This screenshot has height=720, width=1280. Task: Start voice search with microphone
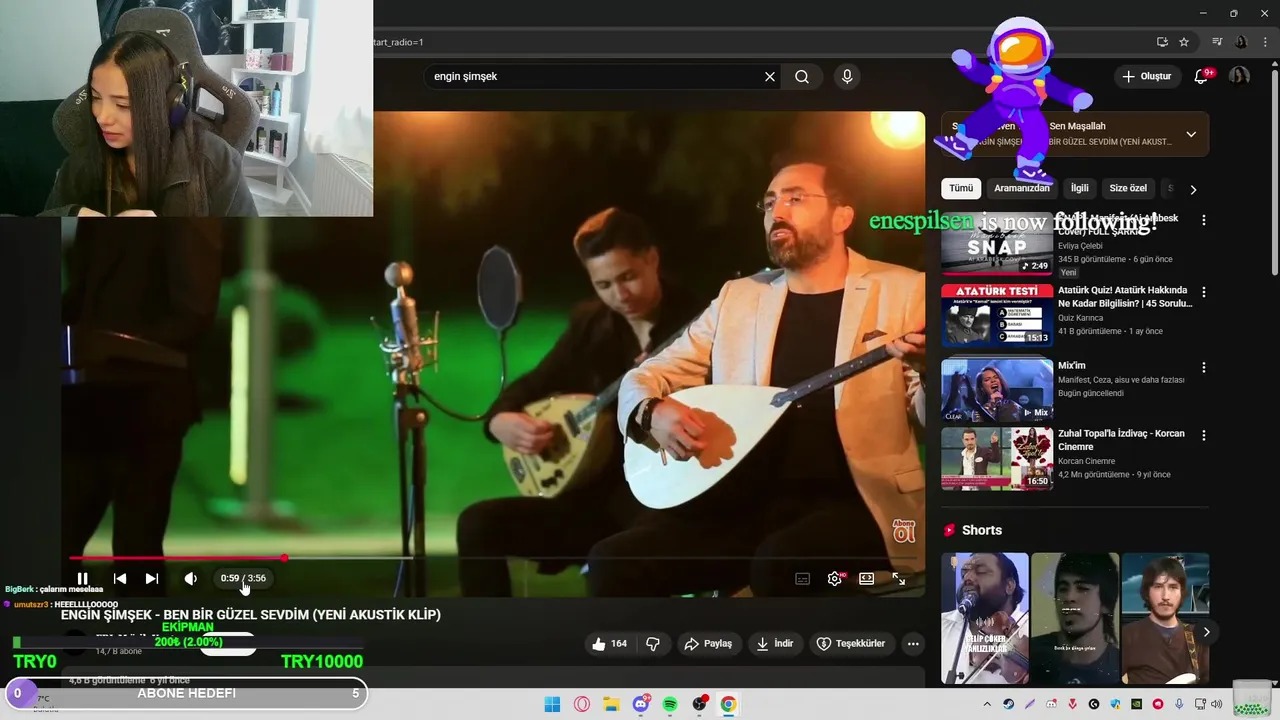(x=847, y=76)
